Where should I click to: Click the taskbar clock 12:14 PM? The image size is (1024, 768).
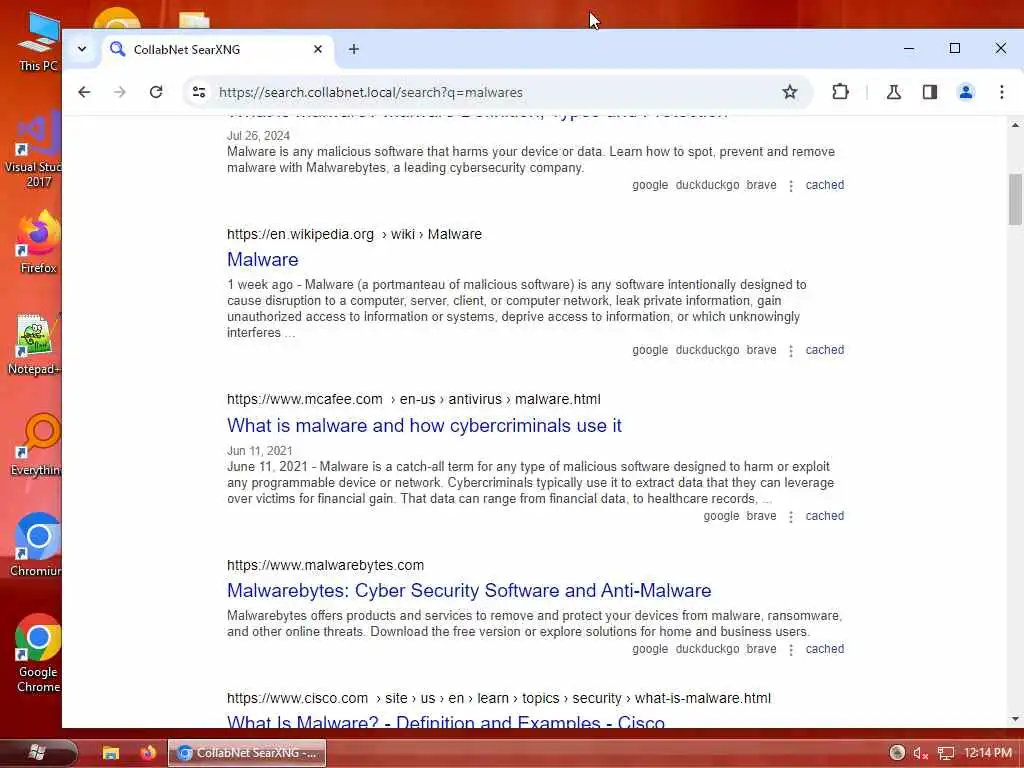click(988, 753)
